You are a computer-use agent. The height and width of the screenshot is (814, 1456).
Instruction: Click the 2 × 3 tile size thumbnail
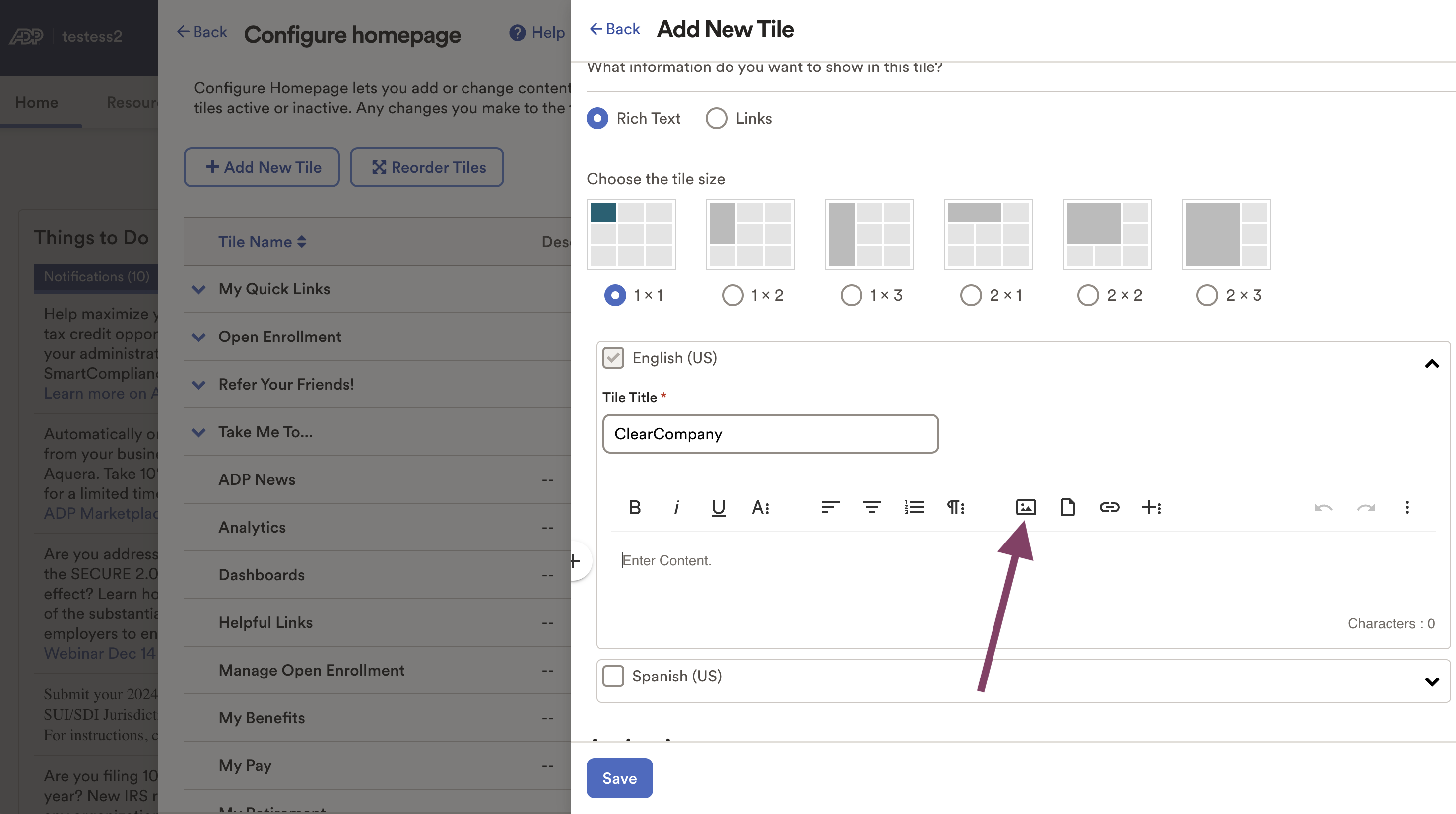pyautogui.click(x=1227, y=234)
